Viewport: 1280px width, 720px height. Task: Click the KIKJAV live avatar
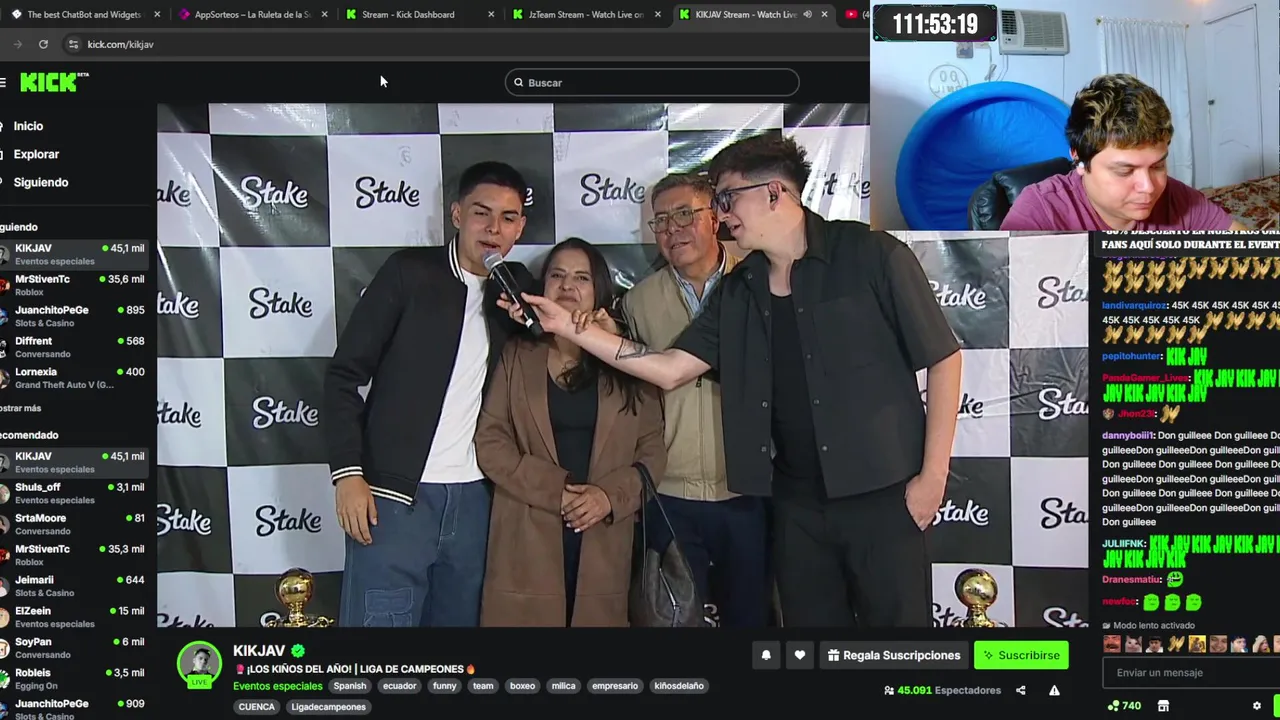[199, 664]
